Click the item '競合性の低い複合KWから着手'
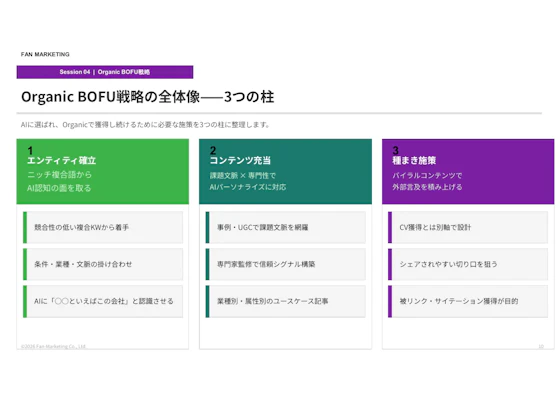The height and width of the screenshot is (396, 560). pos(103,227)
